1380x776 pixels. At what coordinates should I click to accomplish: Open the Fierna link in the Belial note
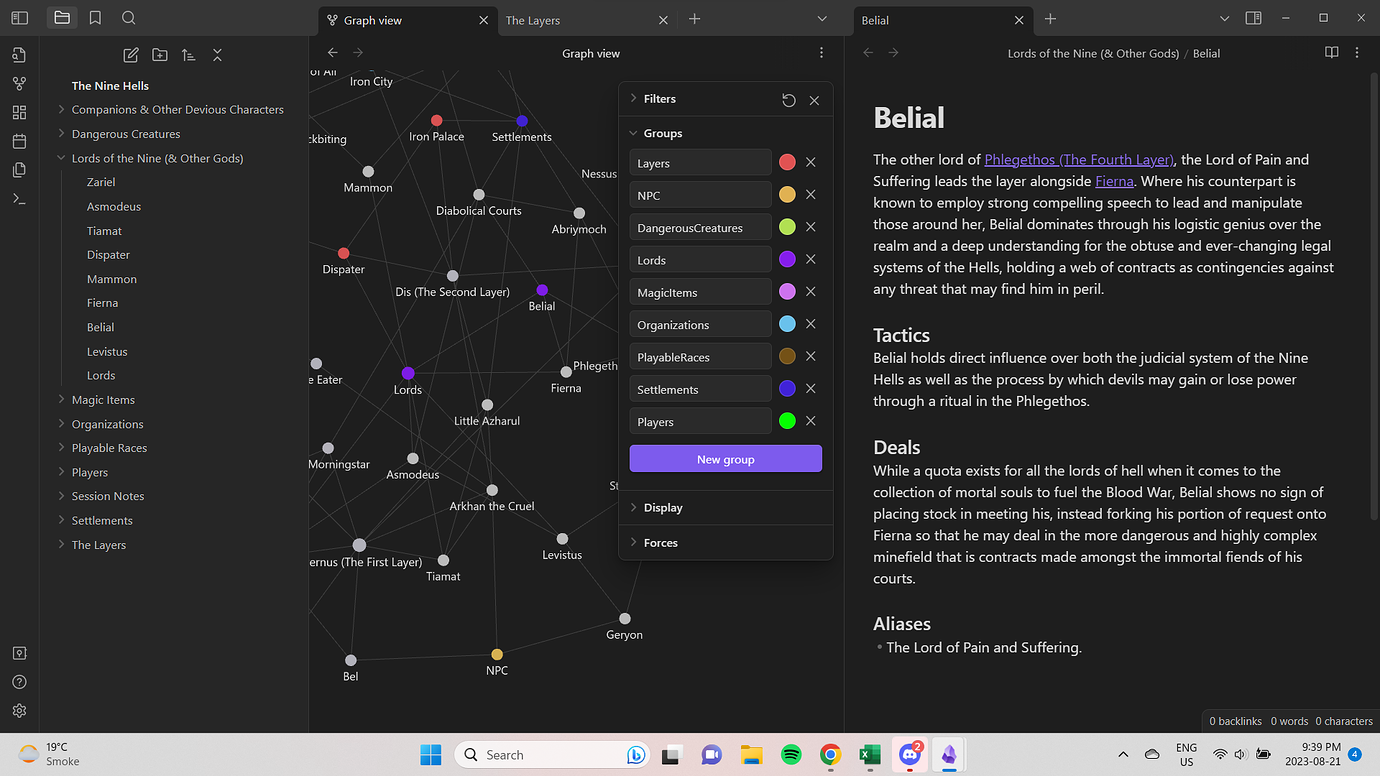pyautogui.click(x=1114, y=181)
